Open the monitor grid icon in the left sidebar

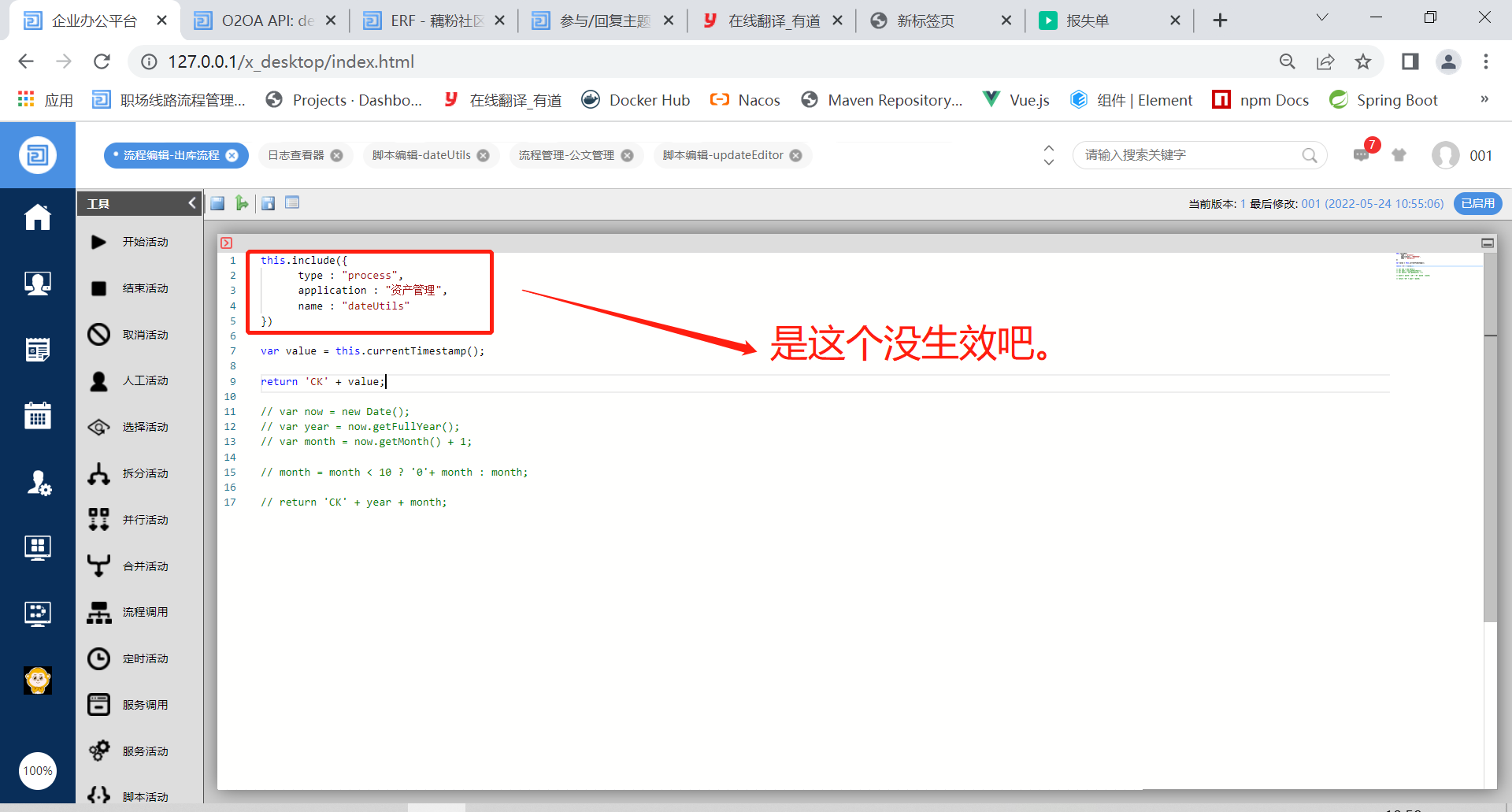click(x=38, y=547)
